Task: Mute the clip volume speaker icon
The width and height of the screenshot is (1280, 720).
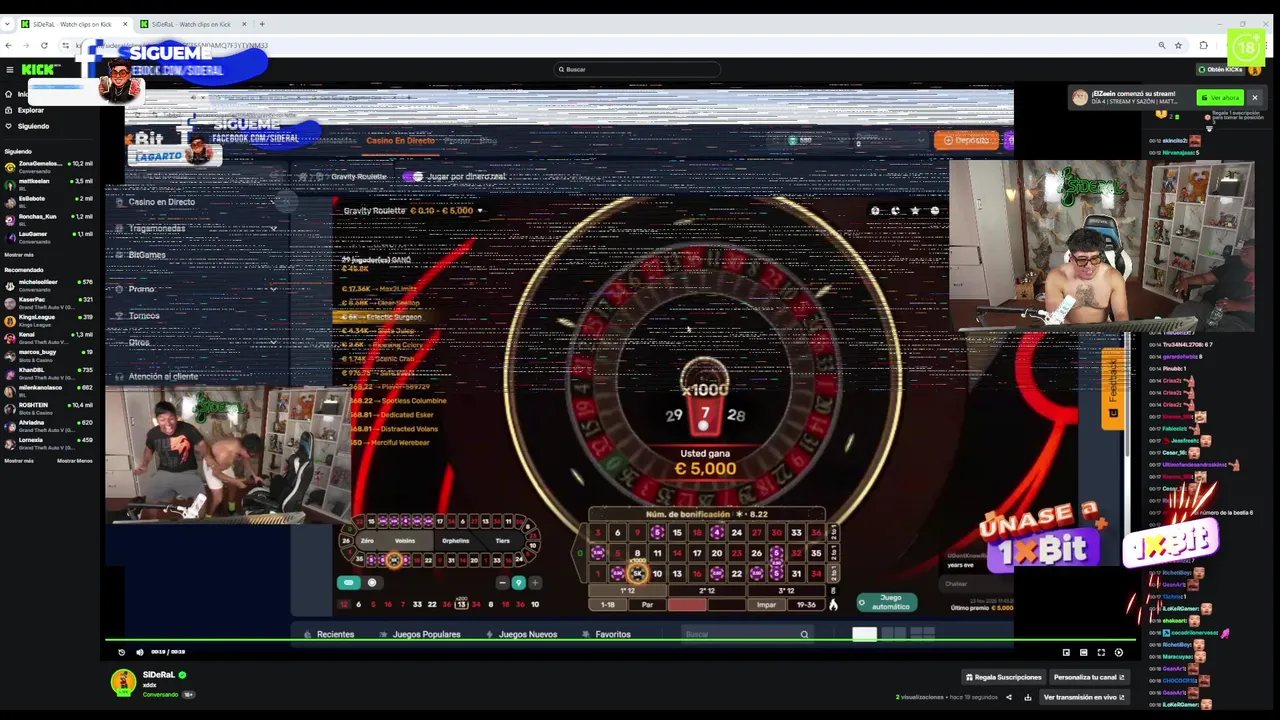Action: pyautogui.click(x=139, y=652)
